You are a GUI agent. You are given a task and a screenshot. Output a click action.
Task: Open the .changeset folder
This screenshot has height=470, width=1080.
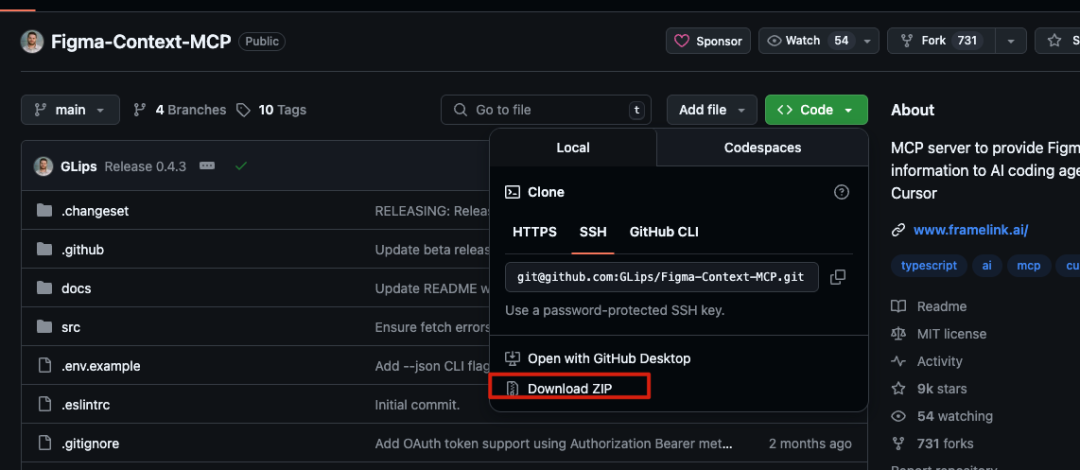95,211
